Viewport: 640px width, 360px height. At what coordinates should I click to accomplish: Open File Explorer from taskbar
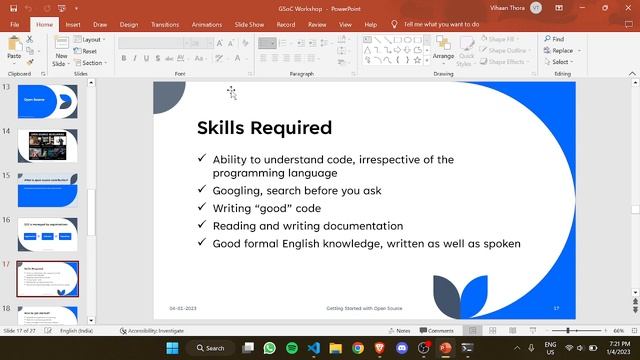(336, 348)
